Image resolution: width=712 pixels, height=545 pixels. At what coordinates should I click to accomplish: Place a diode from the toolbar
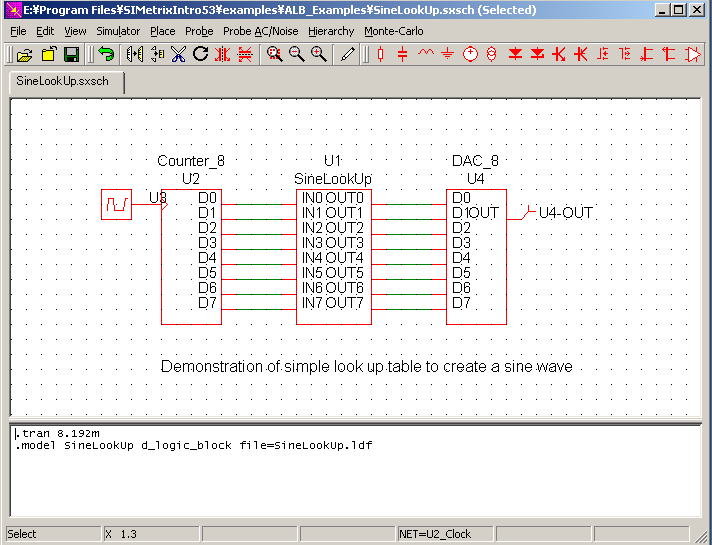click(515, 54)
